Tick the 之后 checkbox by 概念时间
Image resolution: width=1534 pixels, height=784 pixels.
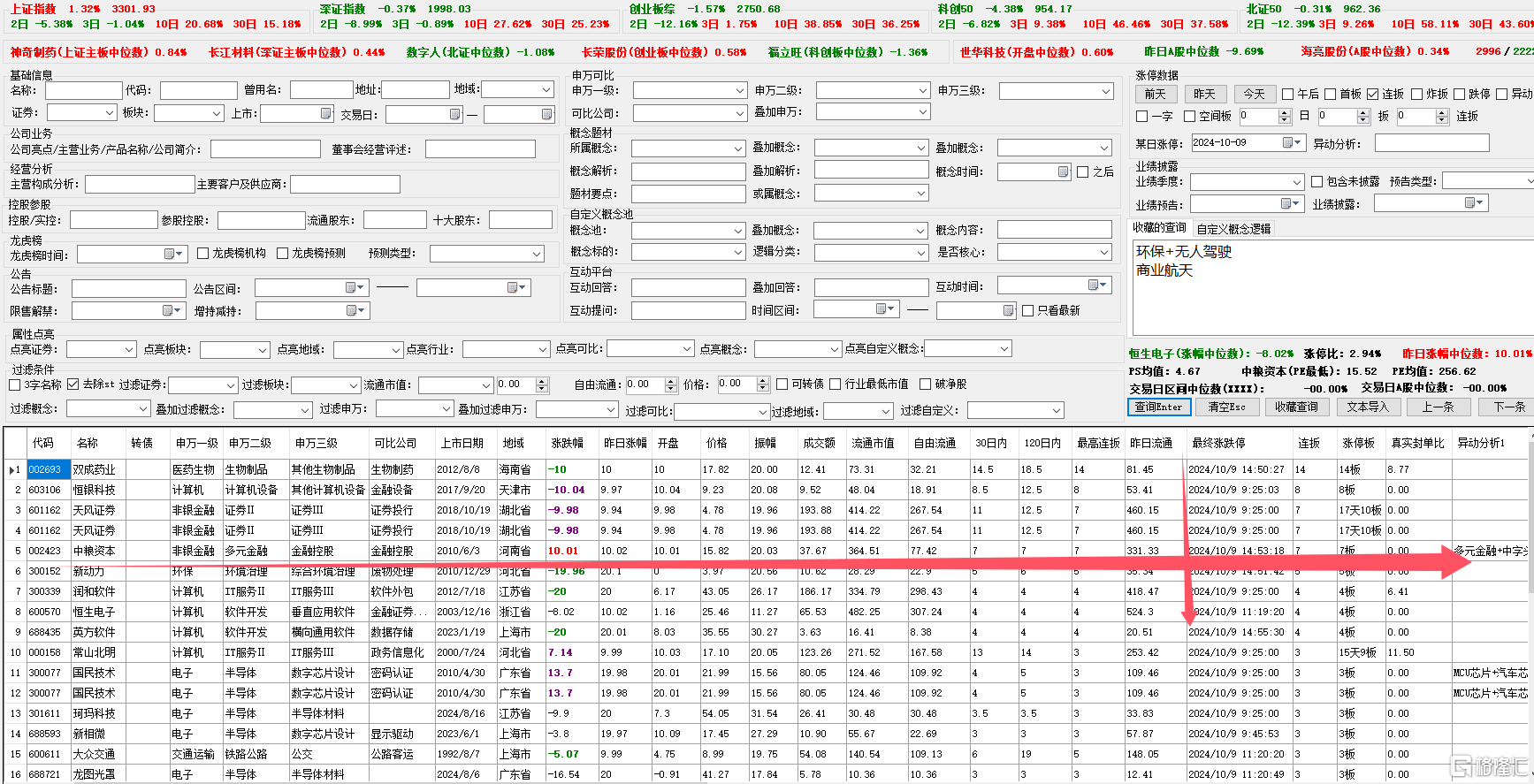pyautogui.click(x=1082, y=171)
